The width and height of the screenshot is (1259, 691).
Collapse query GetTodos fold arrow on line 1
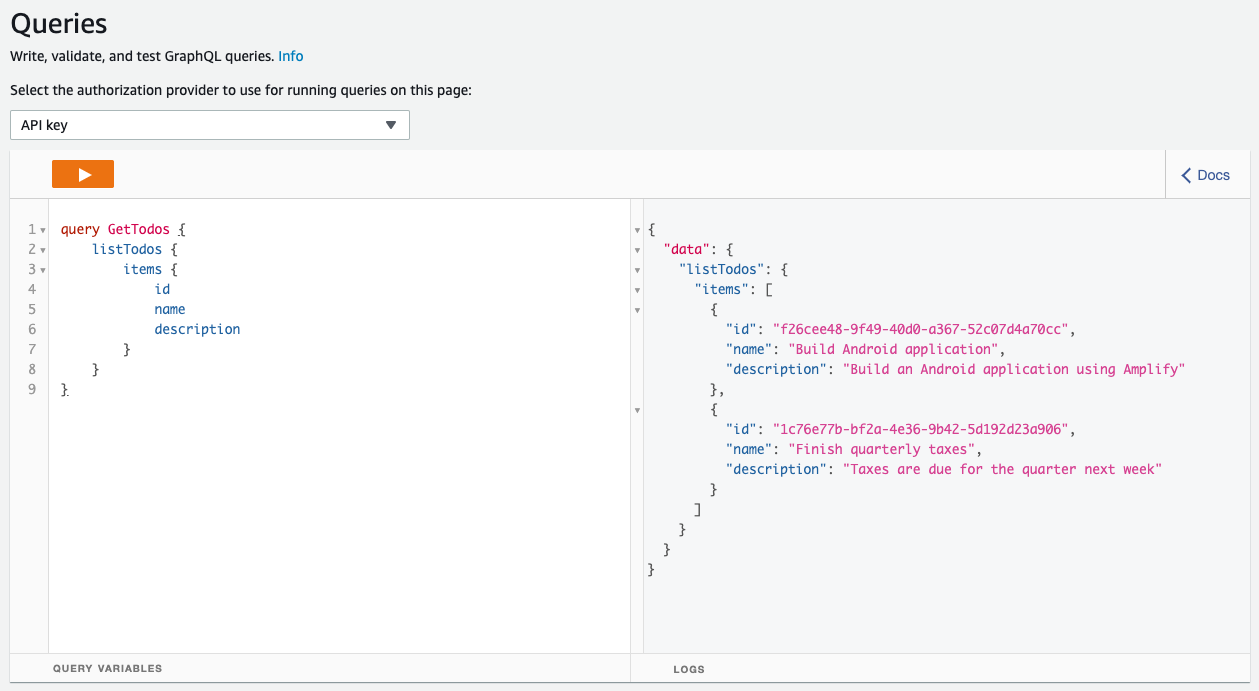(x=43, y=230)
